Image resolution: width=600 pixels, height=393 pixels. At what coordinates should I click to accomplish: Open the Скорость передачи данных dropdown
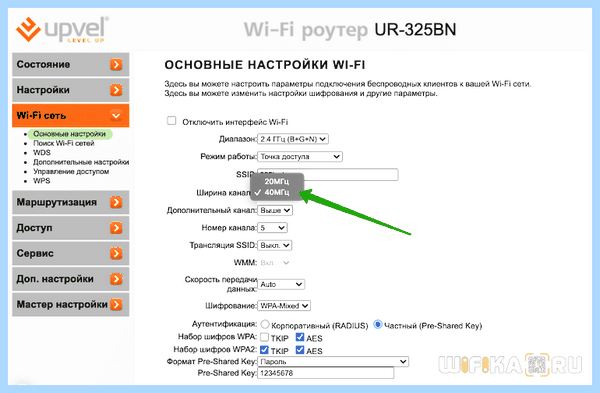(281, 284)
